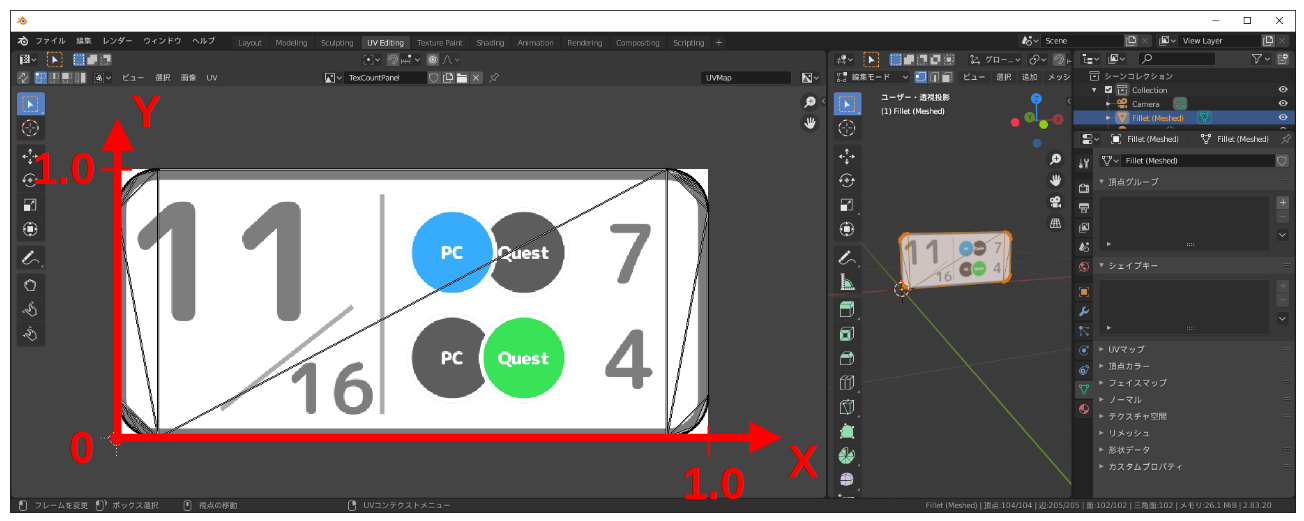This screenshot has width=1304, height=521.
Task: Select the Loop Cut tool
Action: (847, 383)
